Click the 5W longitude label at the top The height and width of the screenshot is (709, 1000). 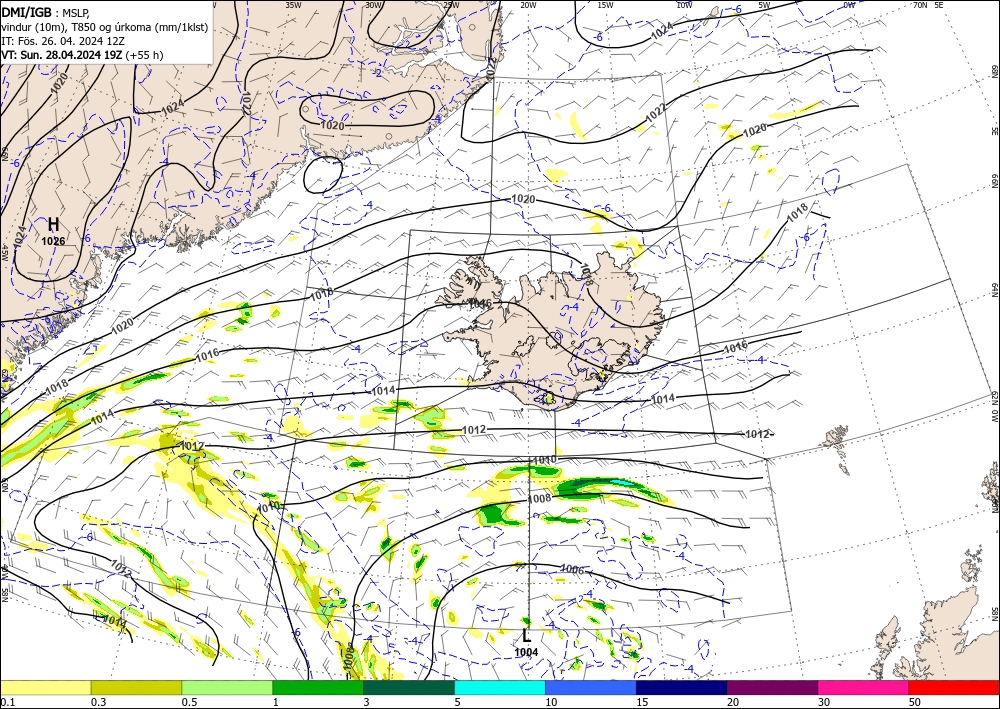pos(765,4)
